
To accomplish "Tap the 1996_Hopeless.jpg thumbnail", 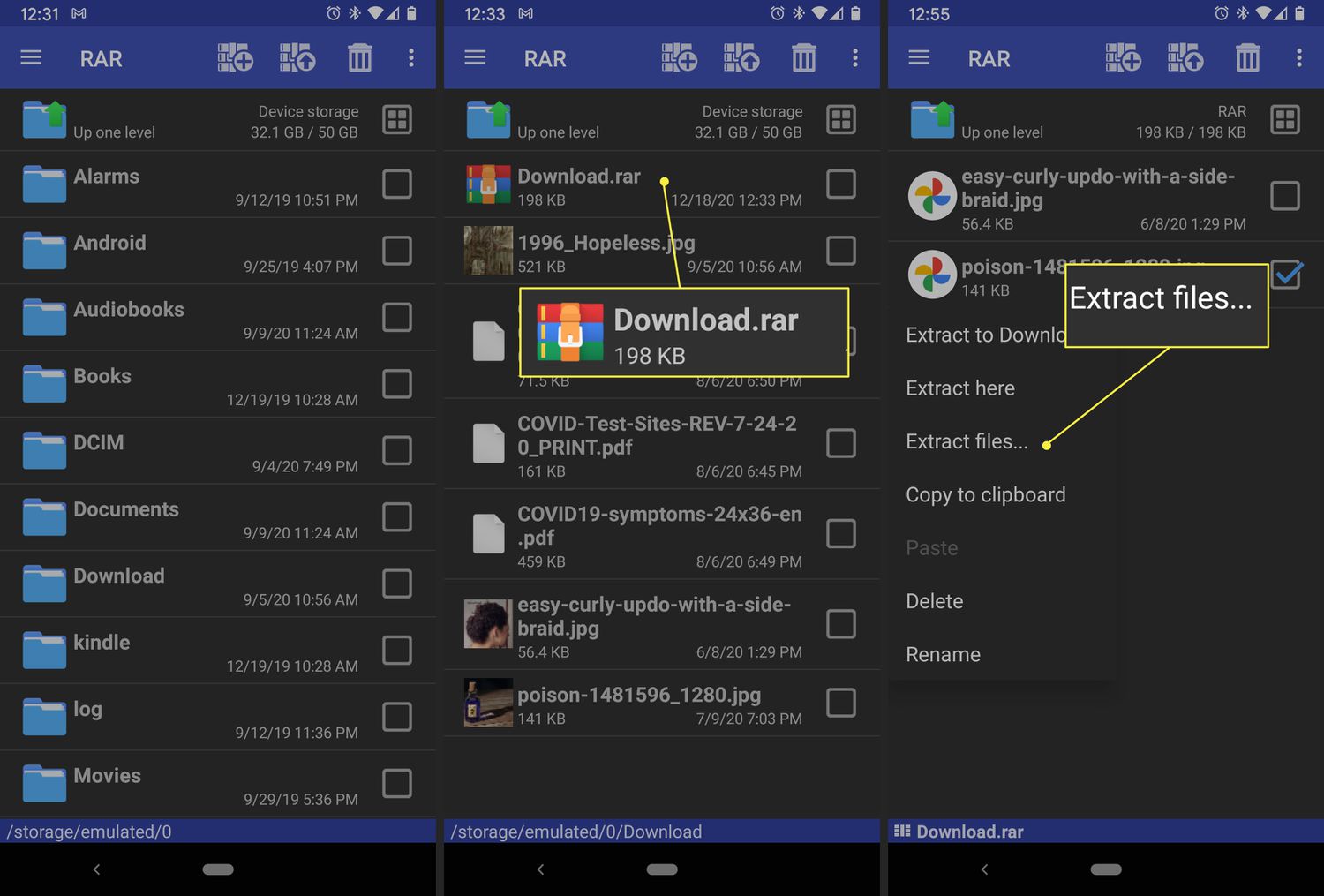I will pyautogui.click(x=488, y=251).
